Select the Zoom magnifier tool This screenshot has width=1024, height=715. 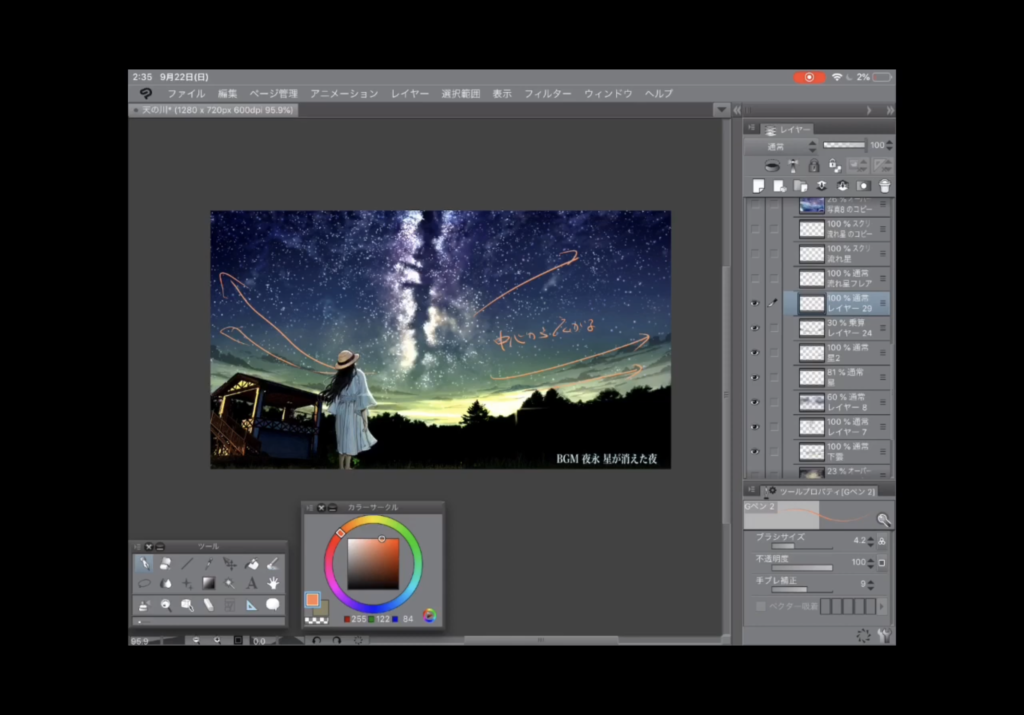(165, 605)
